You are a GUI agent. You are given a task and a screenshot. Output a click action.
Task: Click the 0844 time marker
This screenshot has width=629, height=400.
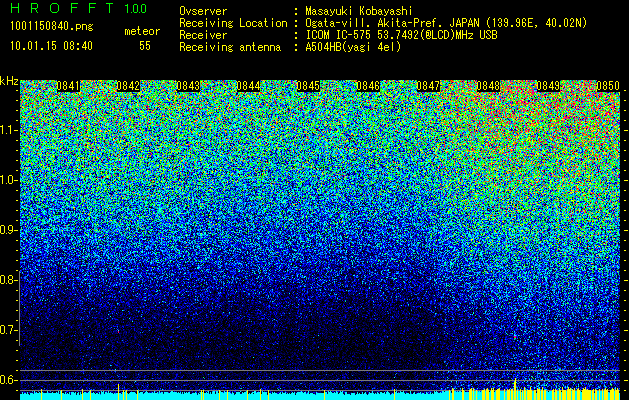[248, 86]
